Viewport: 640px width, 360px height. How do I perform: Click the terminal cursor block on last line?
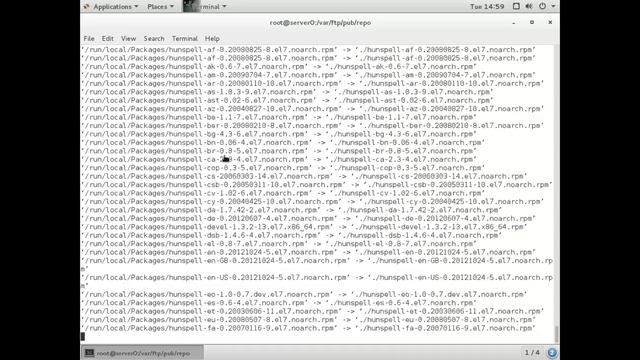click(x=83, y=336)
